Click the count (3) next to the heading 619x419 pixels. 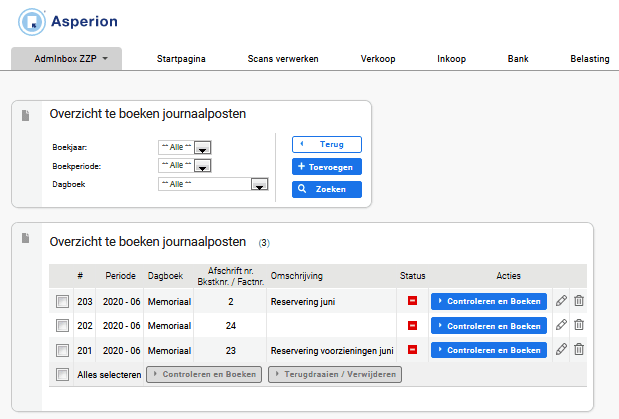264,243
